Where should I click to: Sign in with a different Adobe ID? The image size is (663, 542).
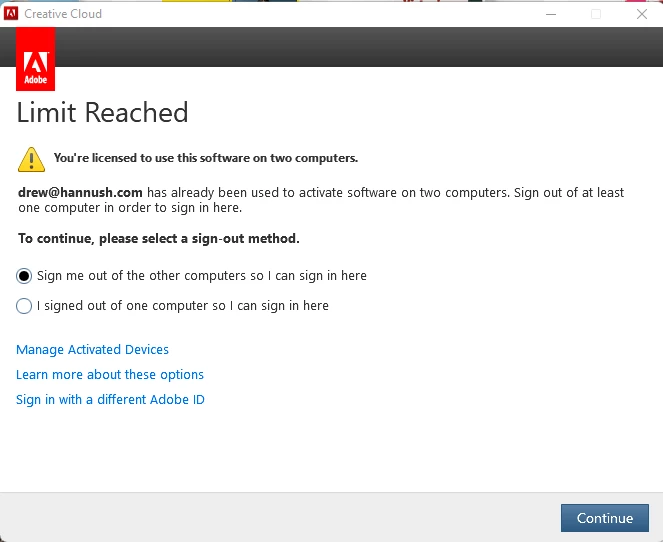tap(110, 400)
